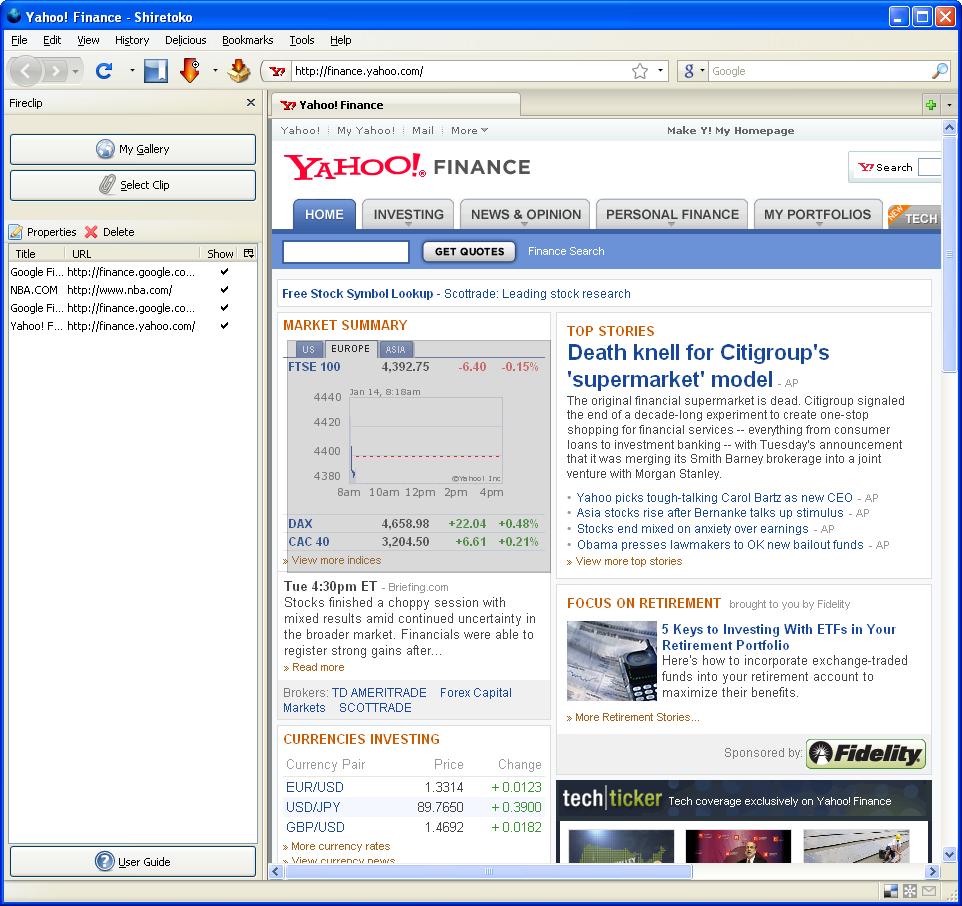This screenshot has height=906, width=962.
Task: Click the red downward arrow toolbar icon
Action: coord(190,71)
